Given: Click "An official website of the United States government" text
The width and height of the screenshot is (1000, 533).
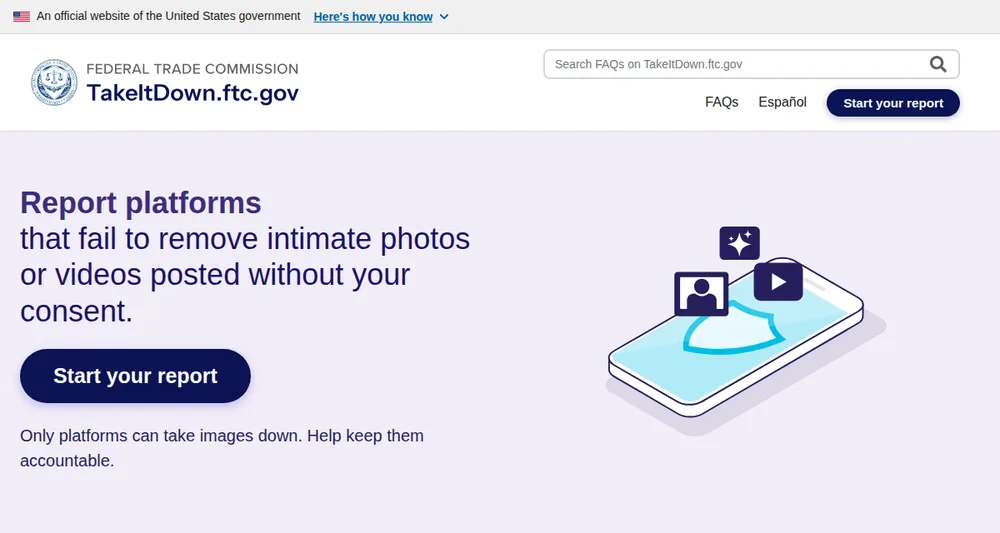Looking at the screenshot, I should click(x=168, y=16).
